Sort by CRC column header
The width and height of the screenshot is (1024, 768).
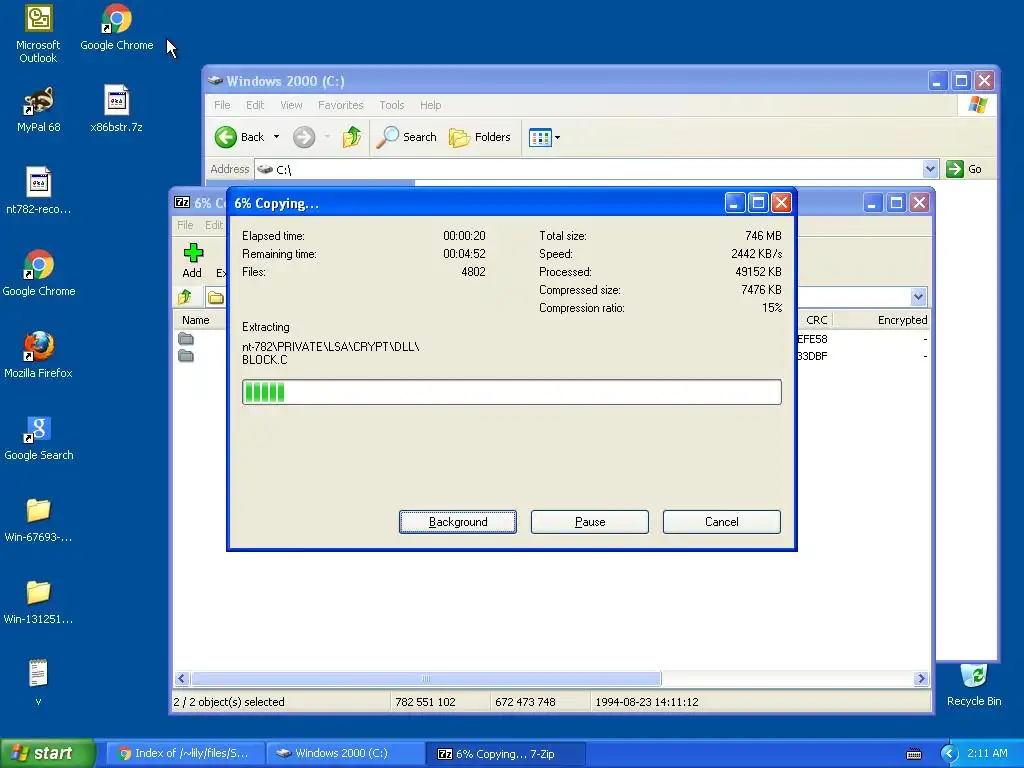(x=816, y=320)
